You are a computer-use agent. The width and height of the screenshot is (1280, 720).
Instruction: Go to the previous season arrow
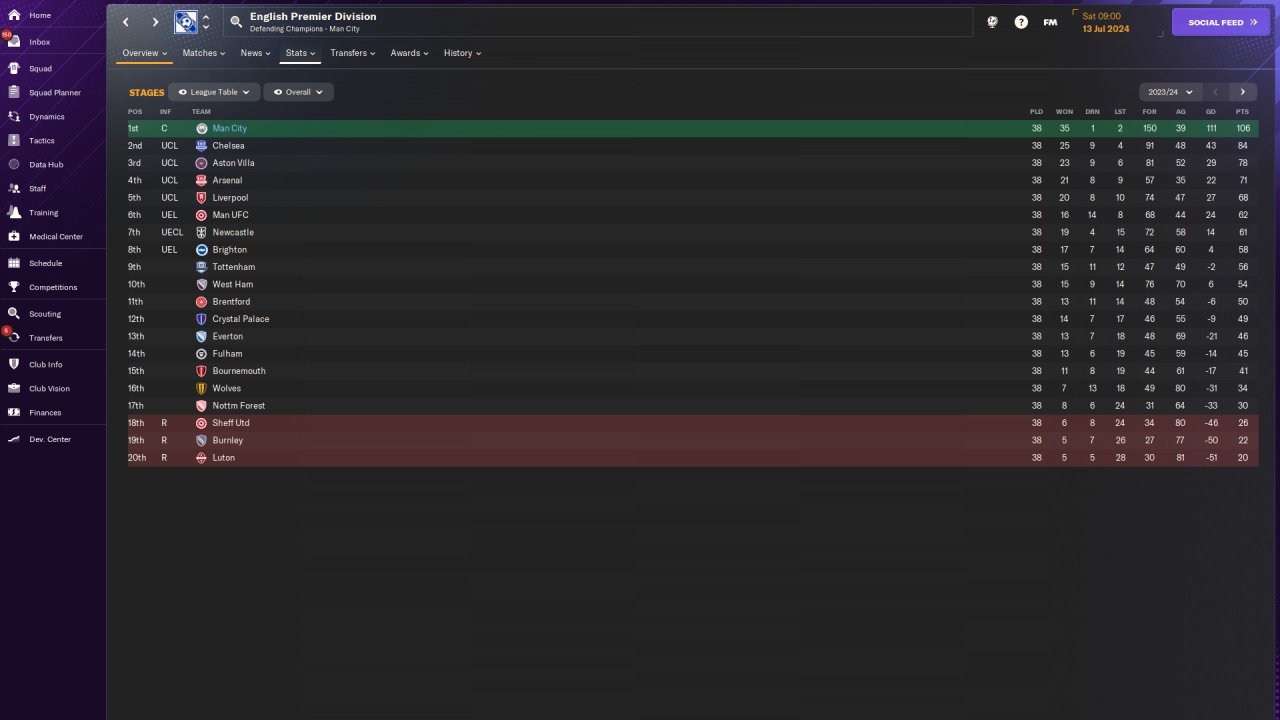[x=1215, y=92]
